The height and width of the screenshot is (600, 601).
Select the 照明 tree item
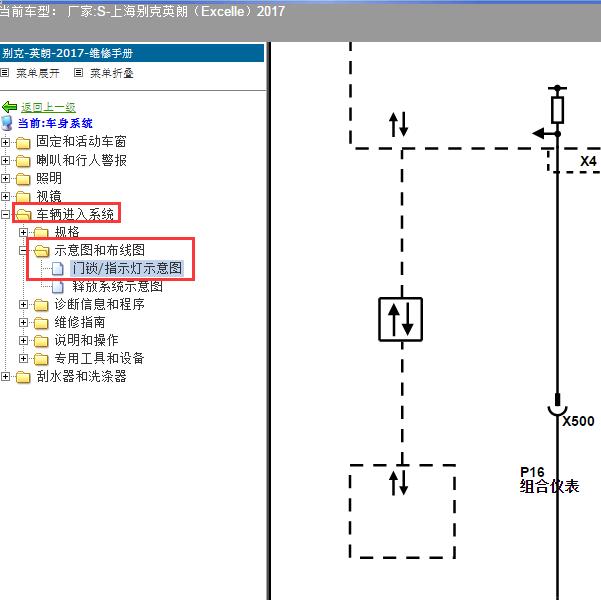(49, 178)
